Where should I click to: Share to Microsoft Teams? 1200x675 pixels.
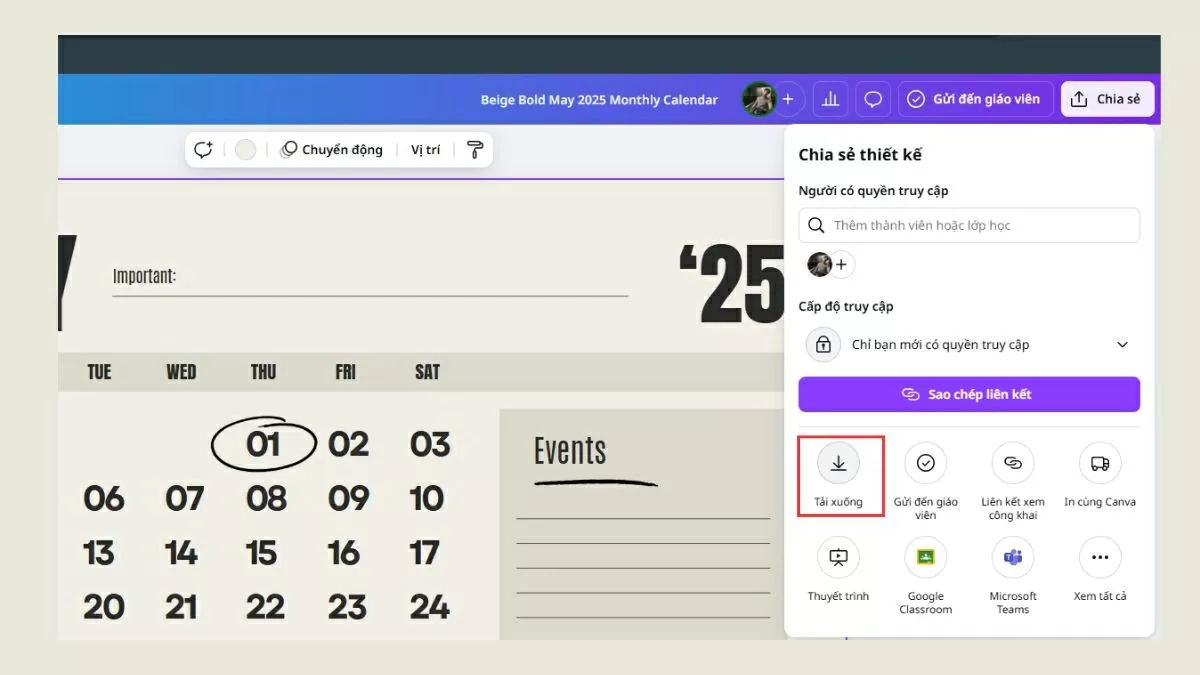[1012, 558]
